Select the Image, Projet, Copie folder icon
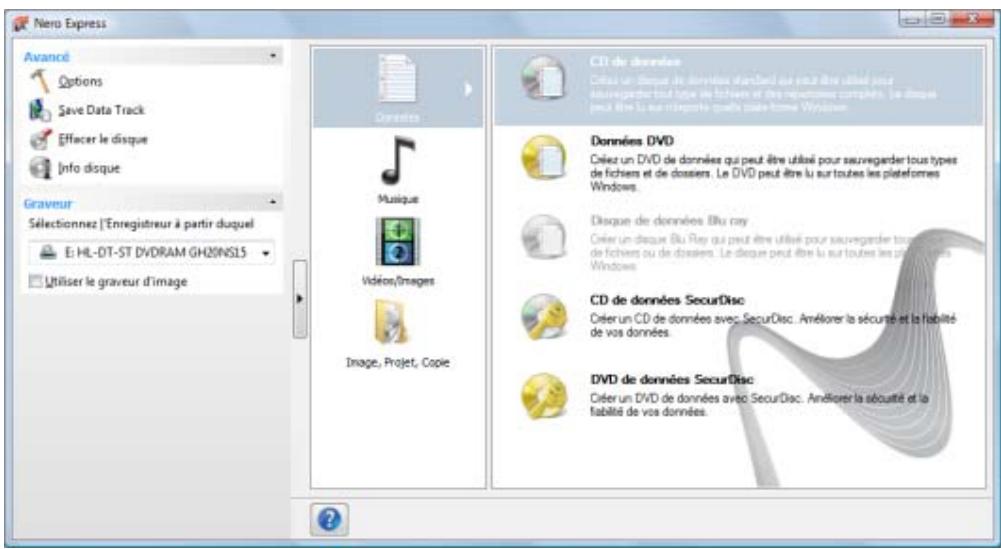The image size is (1001, 549). [x=392, y=322]
